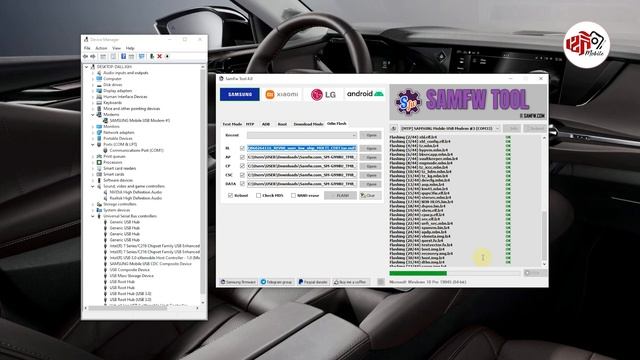Image resolution: width=640 pixels, height=360 pixels.
Task: Click the forward arrow in the Device Manager toolbar
Action: pyautogui.click(x=93, y=56)
